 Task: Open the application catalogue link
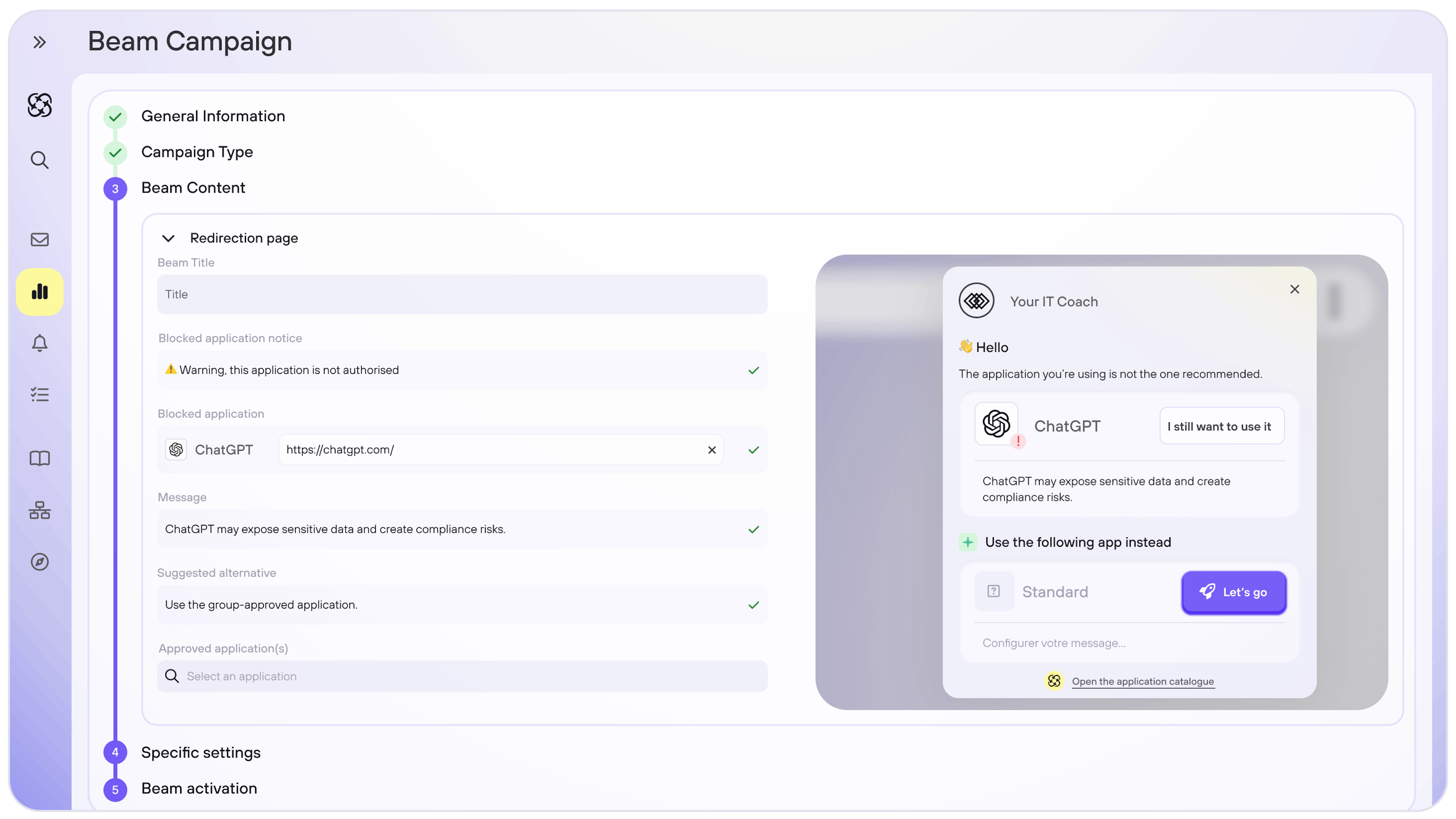click(1142, 682)
